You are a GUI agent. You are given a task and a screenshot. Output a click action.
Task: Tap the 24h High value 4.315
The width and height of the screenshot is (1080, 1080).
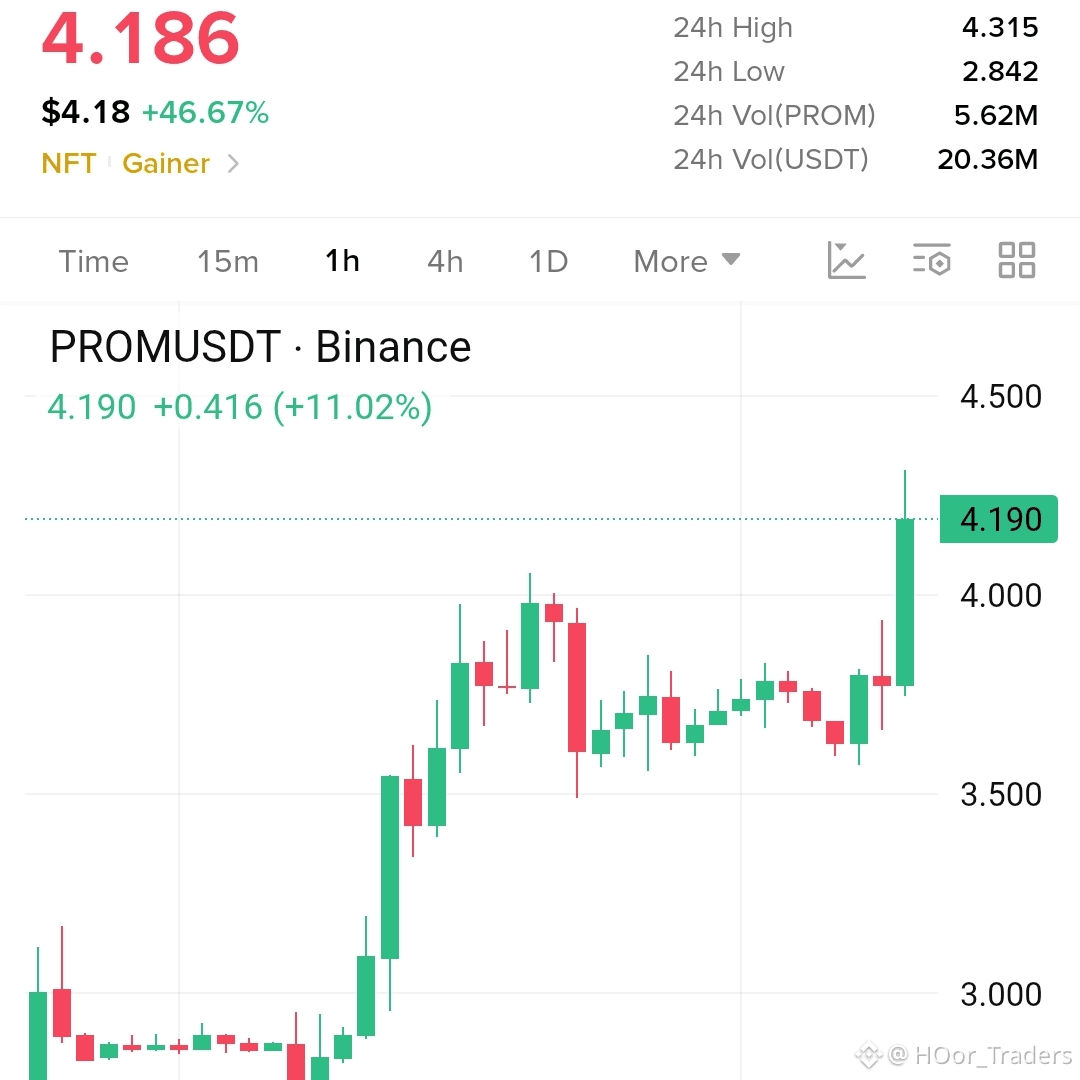[x=999, y=28]
